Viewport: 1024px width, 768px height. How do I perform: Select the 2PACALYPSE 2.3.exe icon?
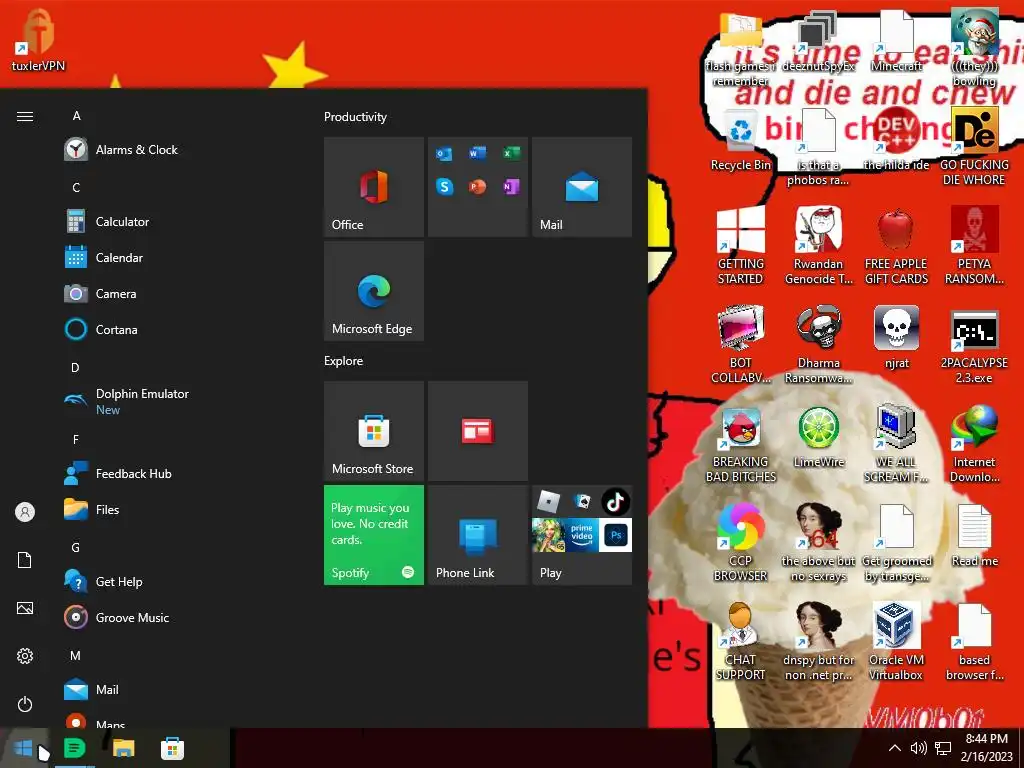[x=974, y=345]
